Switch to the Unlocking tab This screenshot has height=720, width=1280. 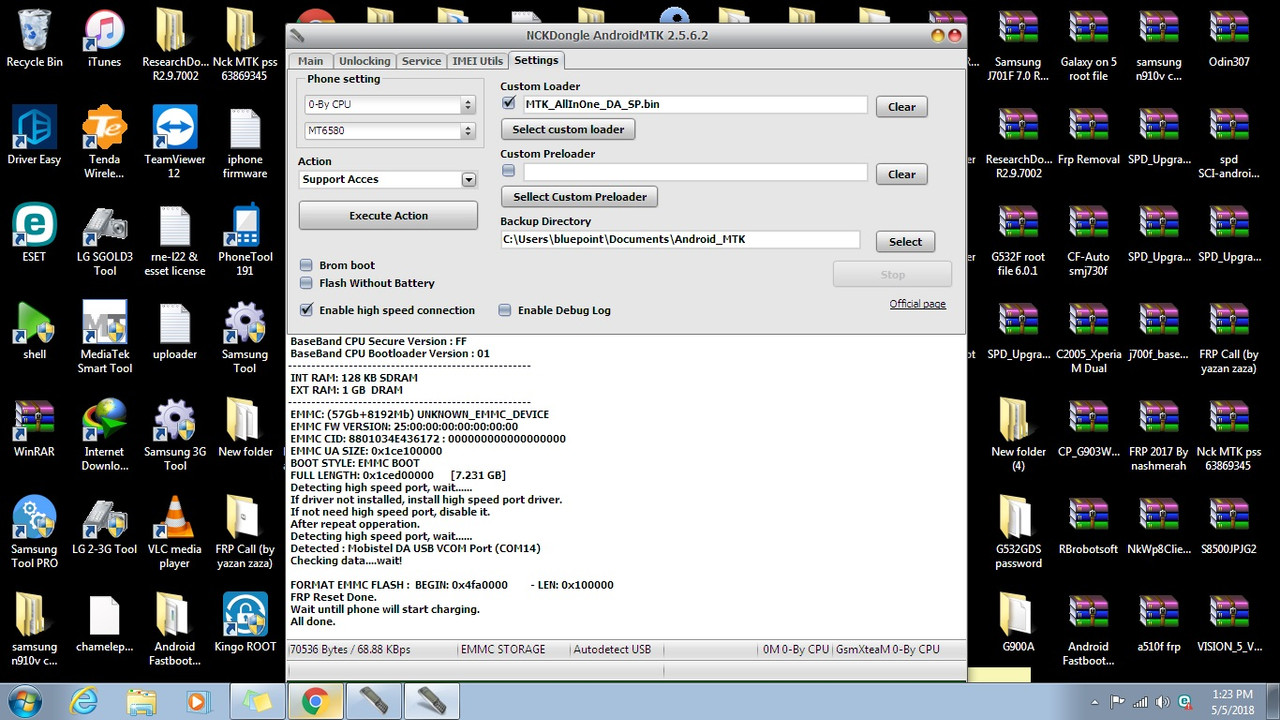364,61
